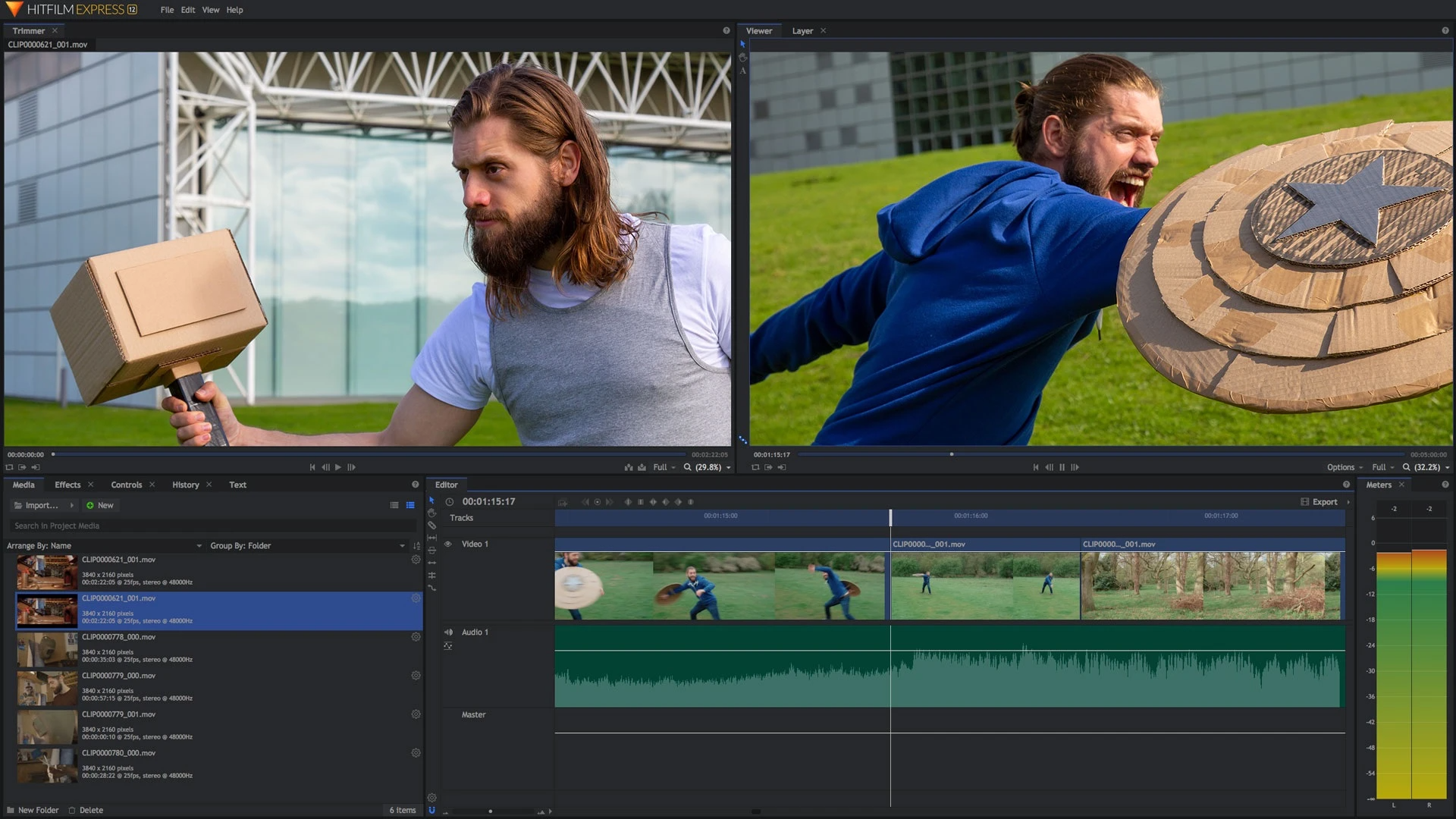Viewport: 1456px width, 819px height.
Task: Open the Viewer tab
Action: tap(759, 30)
